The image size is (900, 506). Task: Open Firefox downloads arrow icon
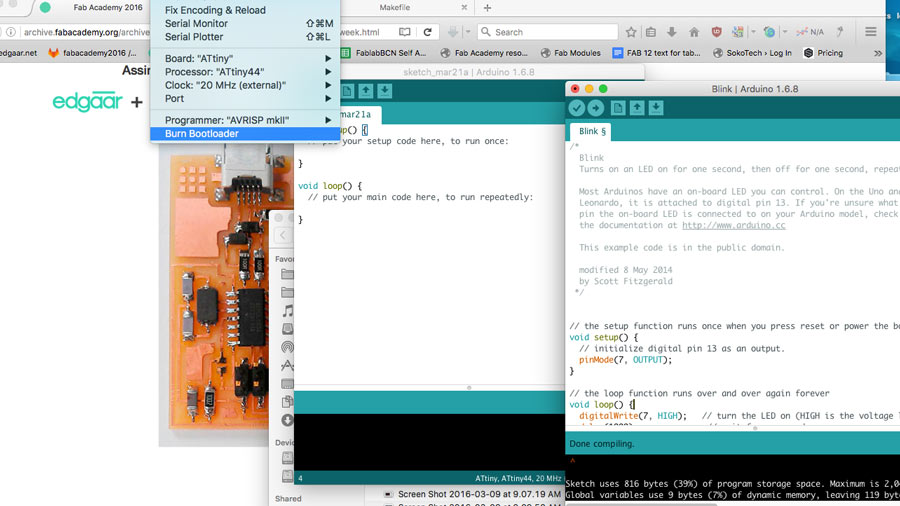(x=672, y=32)
